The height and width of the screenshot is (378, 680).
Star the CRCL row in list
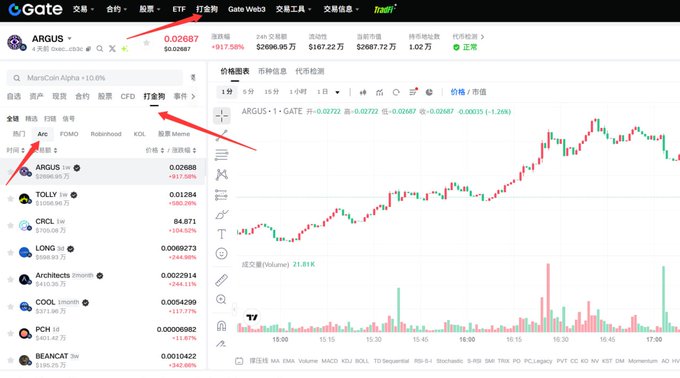point(10,225)
